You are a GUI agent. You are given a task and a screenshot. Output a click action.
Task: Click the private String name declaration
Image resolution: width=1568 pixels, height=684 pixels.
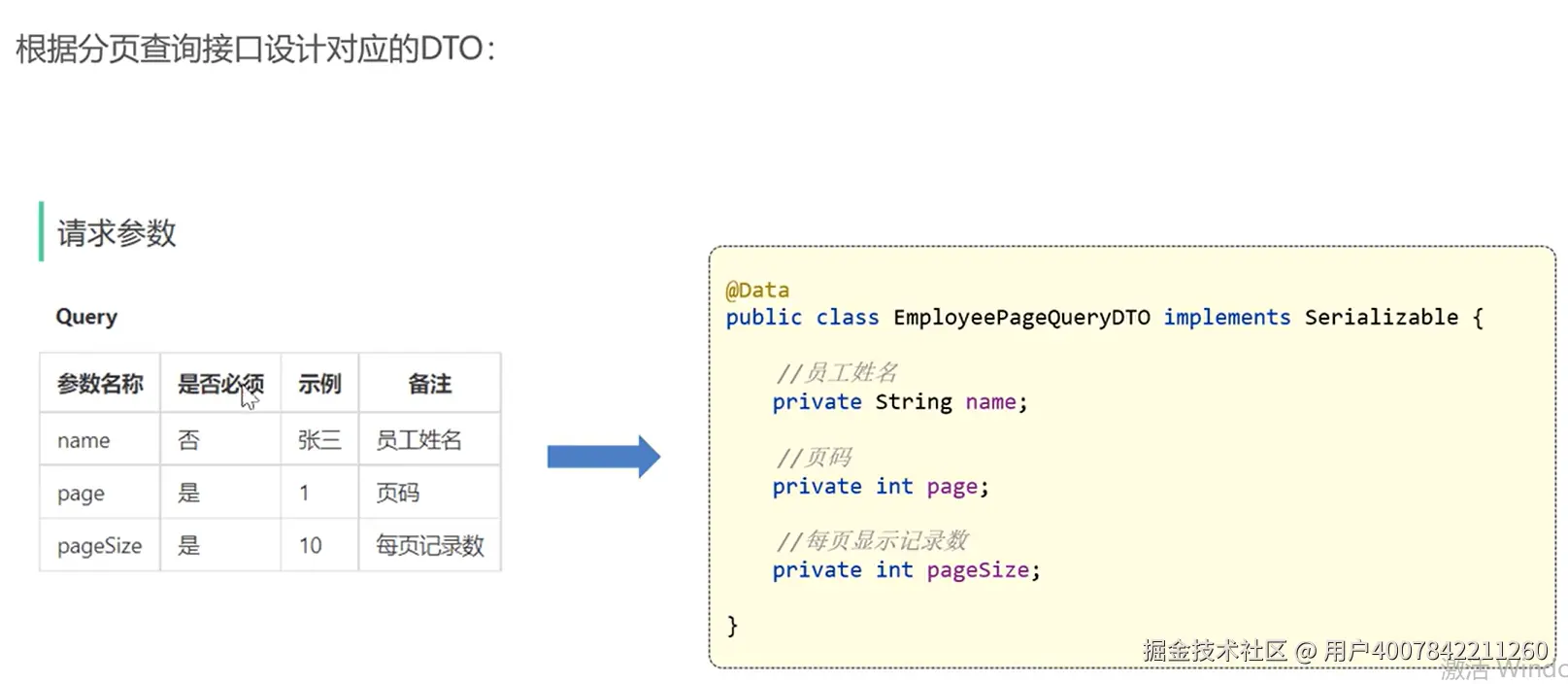pos(899,402)
